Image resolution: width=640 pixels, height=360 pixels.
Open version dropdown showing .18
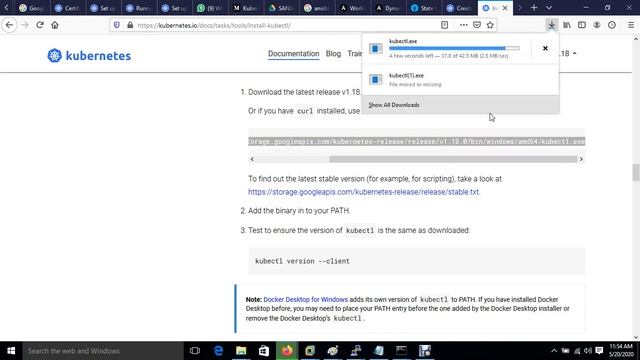pyautogui.click(x=569, y=53)
